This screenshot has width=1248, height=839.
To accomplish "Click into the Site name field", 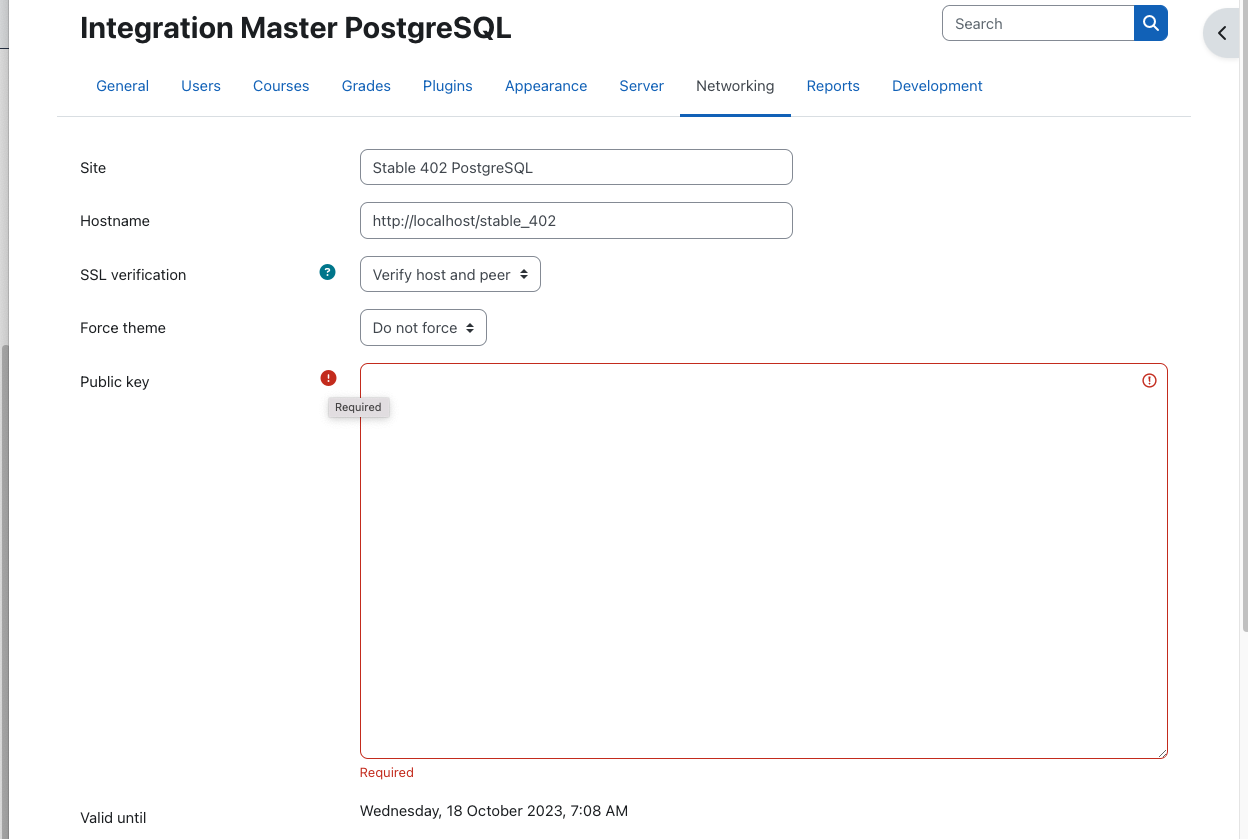I will [x=576, y=167].
